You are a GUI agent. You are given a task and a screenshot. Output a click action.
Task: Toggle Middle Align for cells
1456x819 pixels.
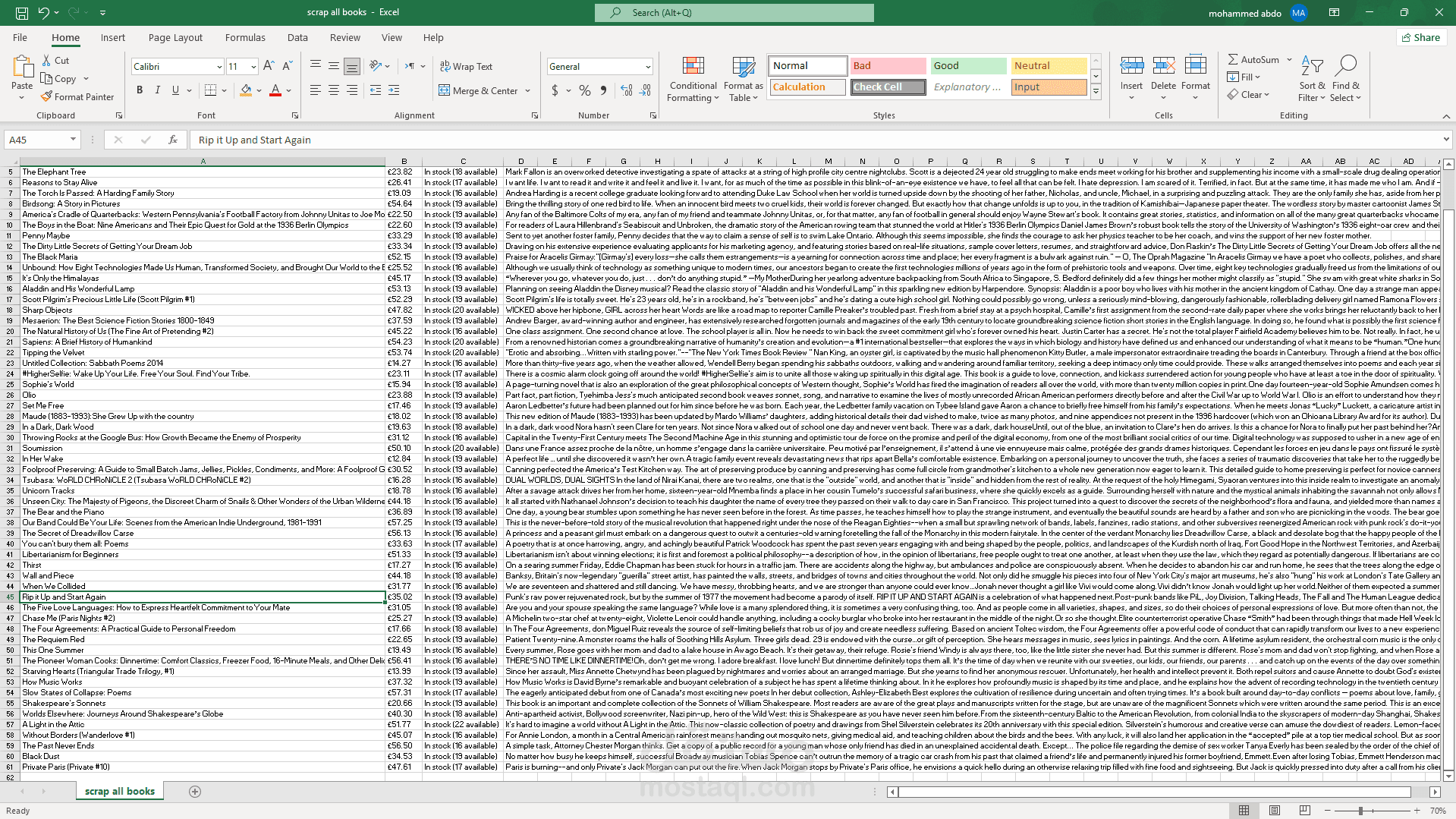click(334, 66)
